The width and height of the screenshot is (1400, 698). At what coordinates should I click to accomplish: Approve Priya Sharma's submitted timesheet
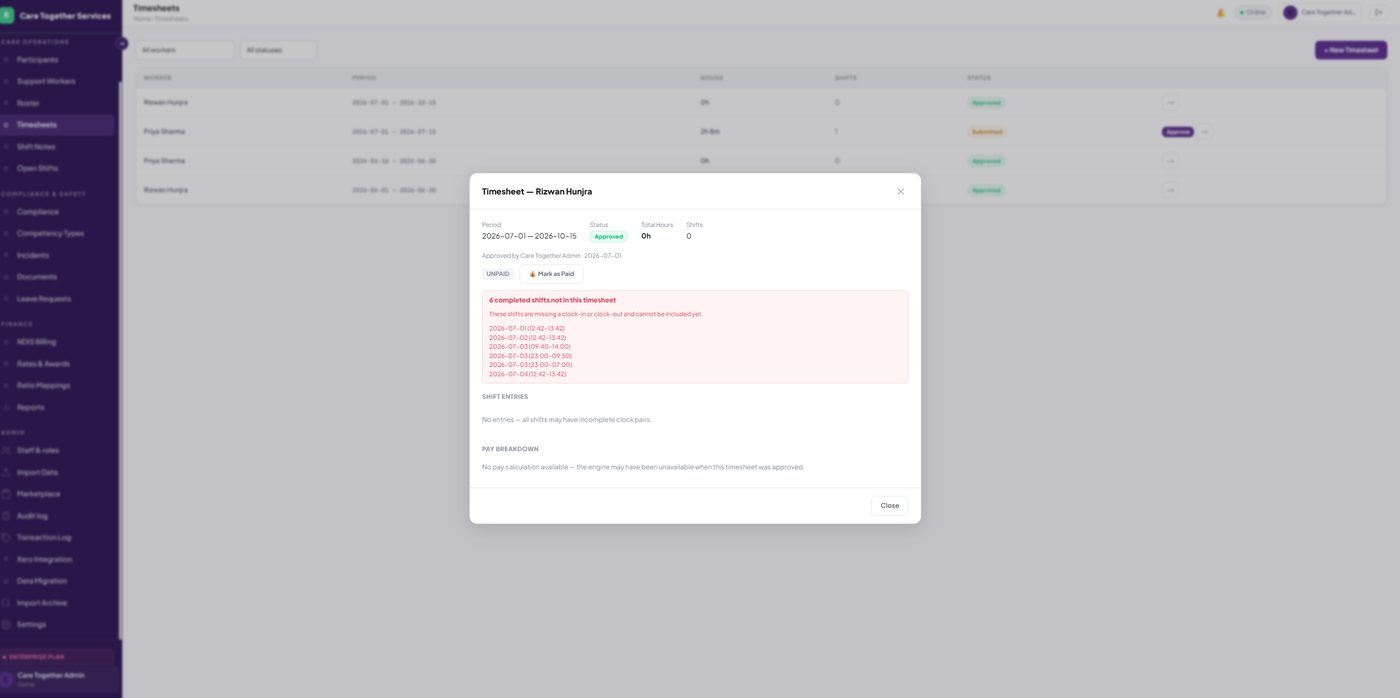[x=1177, y=132]
